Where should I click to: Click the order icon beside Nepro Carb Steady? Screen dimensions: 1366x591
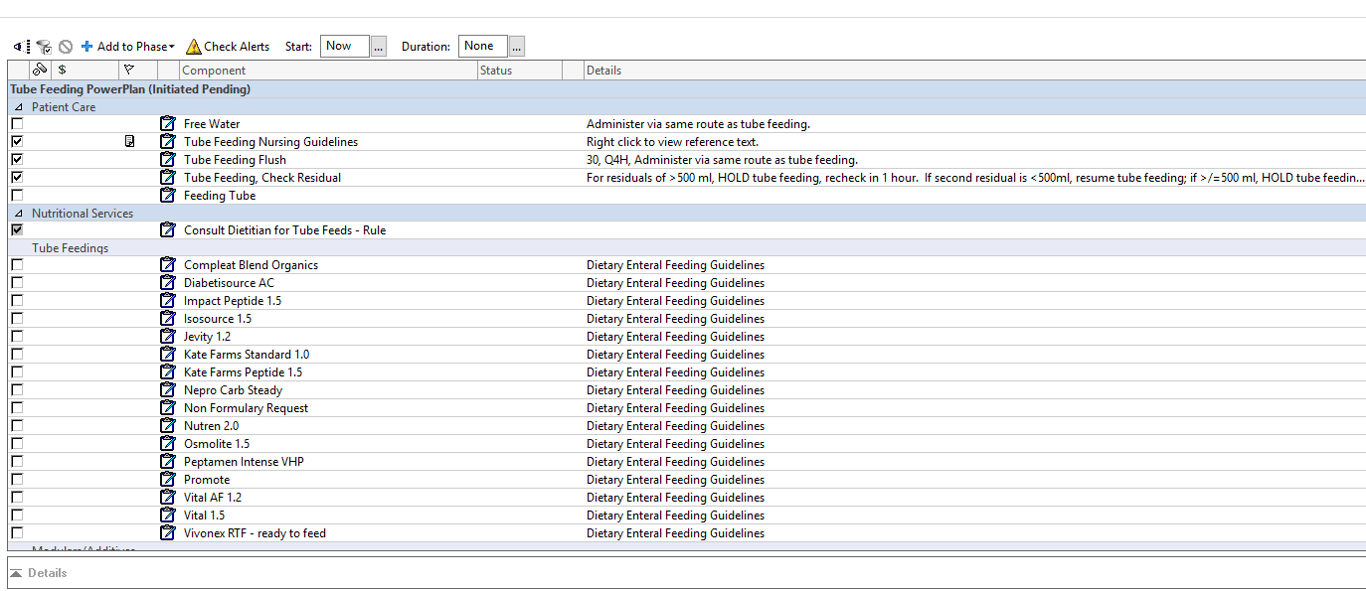168,390
